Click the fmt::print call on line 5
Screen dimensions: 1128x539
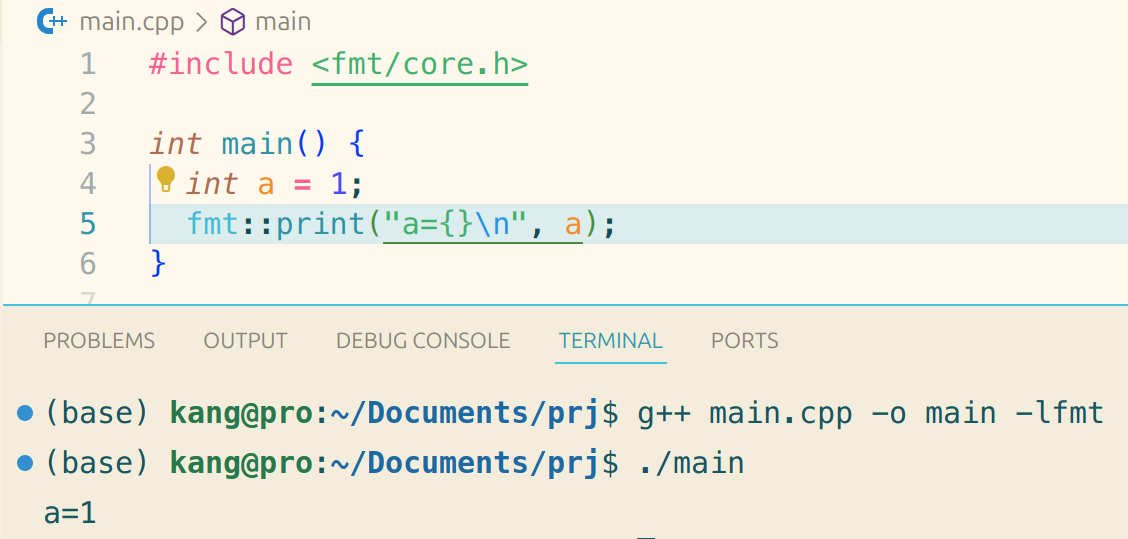pos(402,225)
